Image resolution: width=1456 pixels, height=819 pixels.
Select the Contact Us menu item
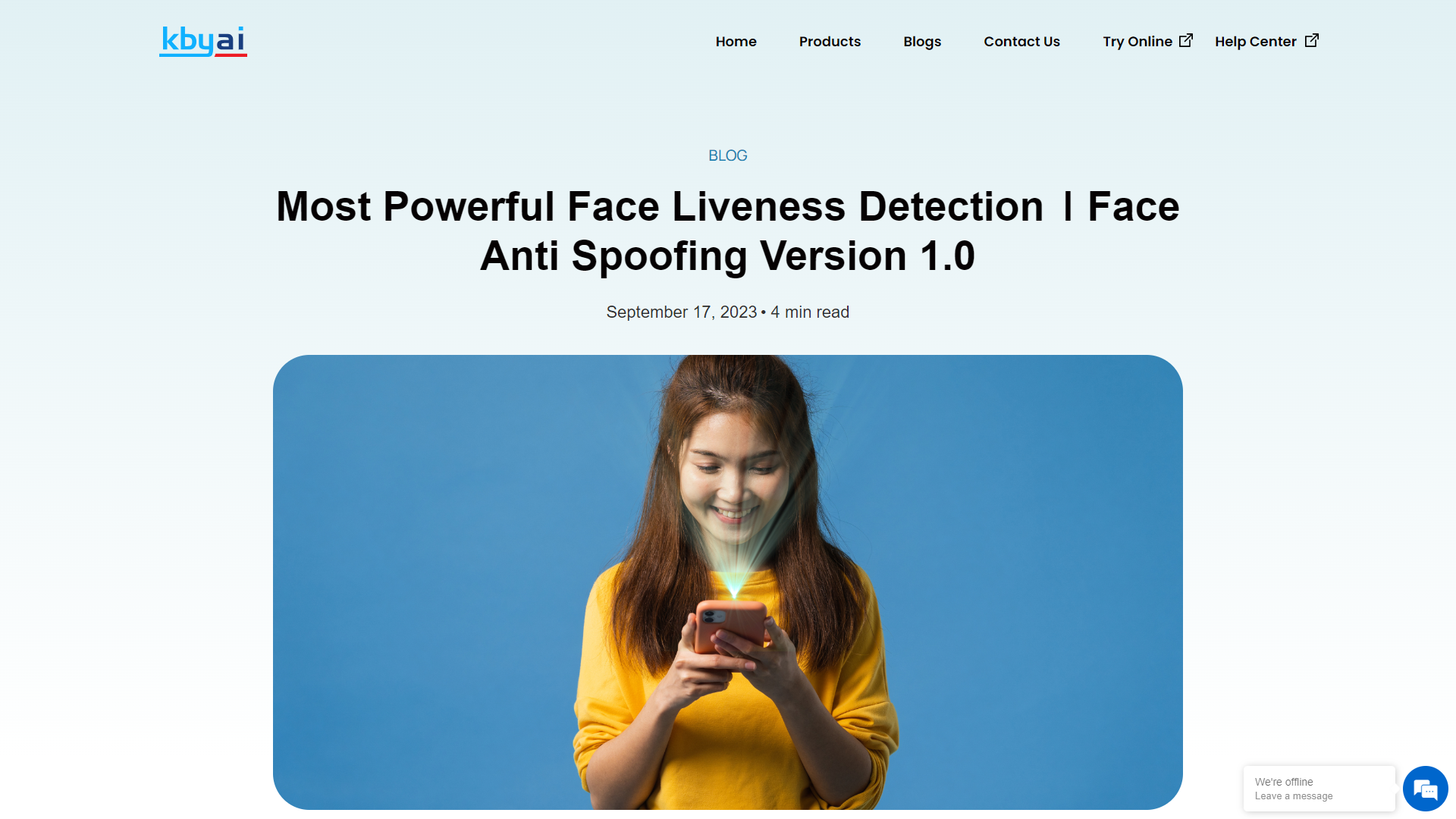(x=1022, y=41)
